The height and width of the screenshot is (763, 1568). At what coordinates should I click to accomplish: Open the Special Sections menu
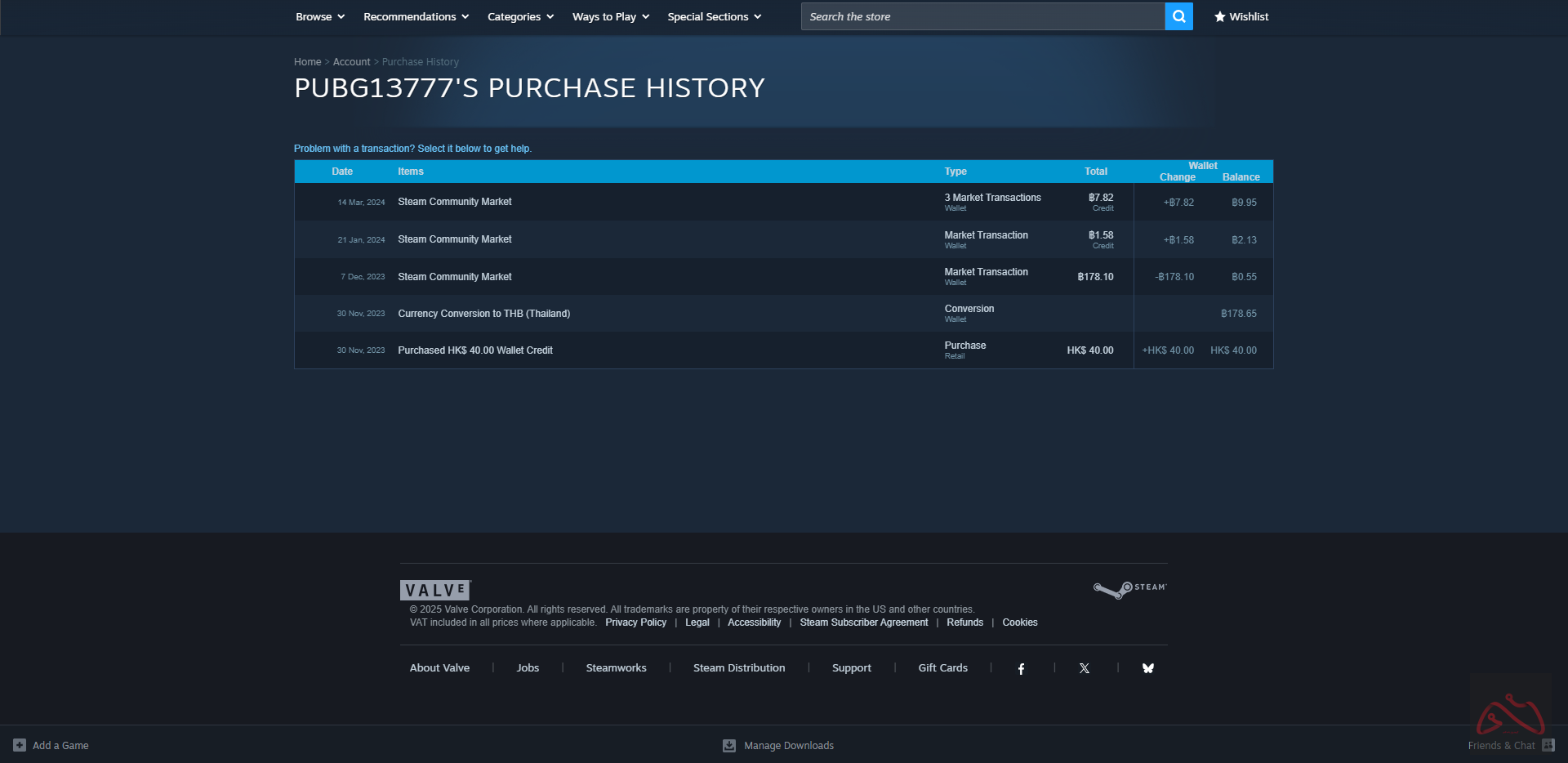(714, 16)
